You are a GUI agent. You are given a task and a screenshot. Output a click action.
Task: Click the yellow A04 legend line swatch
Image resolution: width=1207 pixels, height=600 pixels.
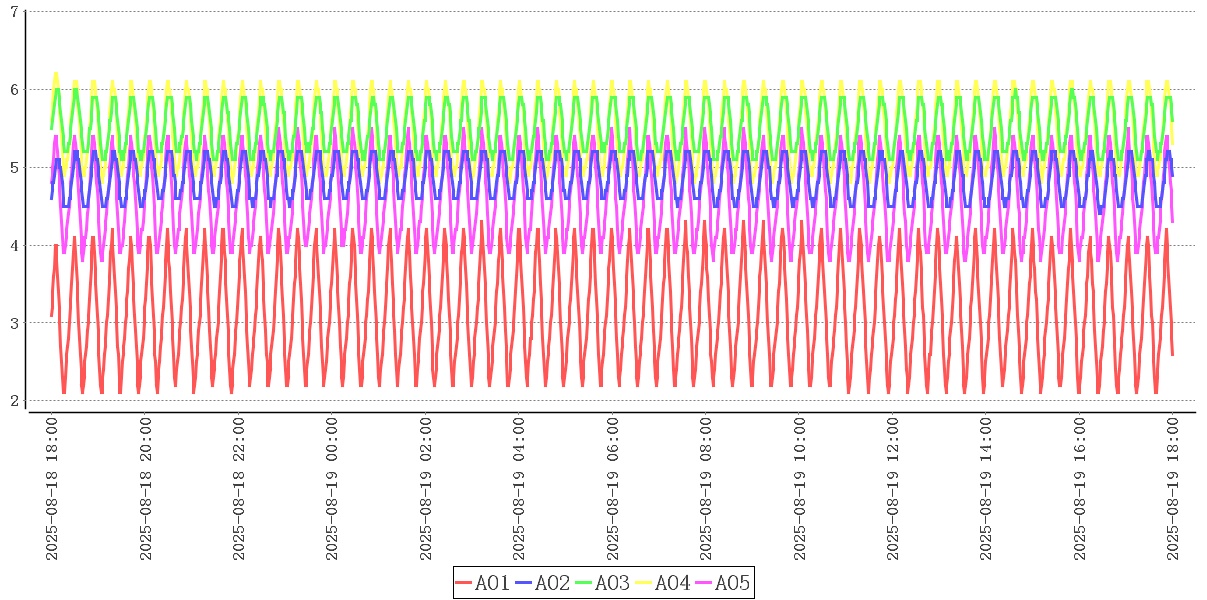(x=644, y=583)
